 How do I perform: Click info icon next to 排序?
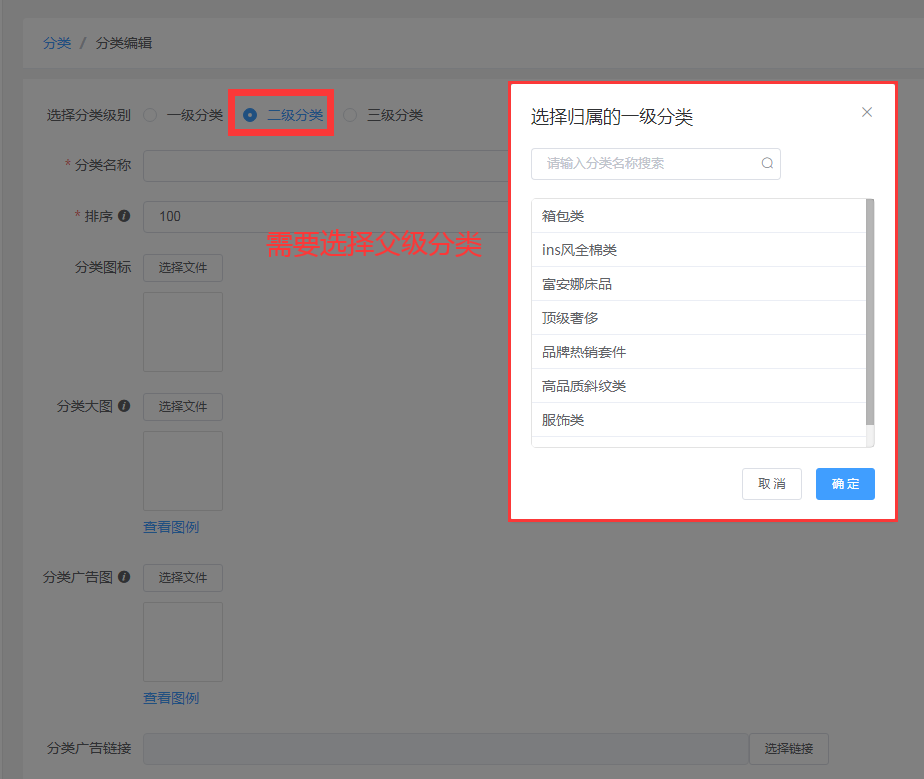tap(124, 216)
